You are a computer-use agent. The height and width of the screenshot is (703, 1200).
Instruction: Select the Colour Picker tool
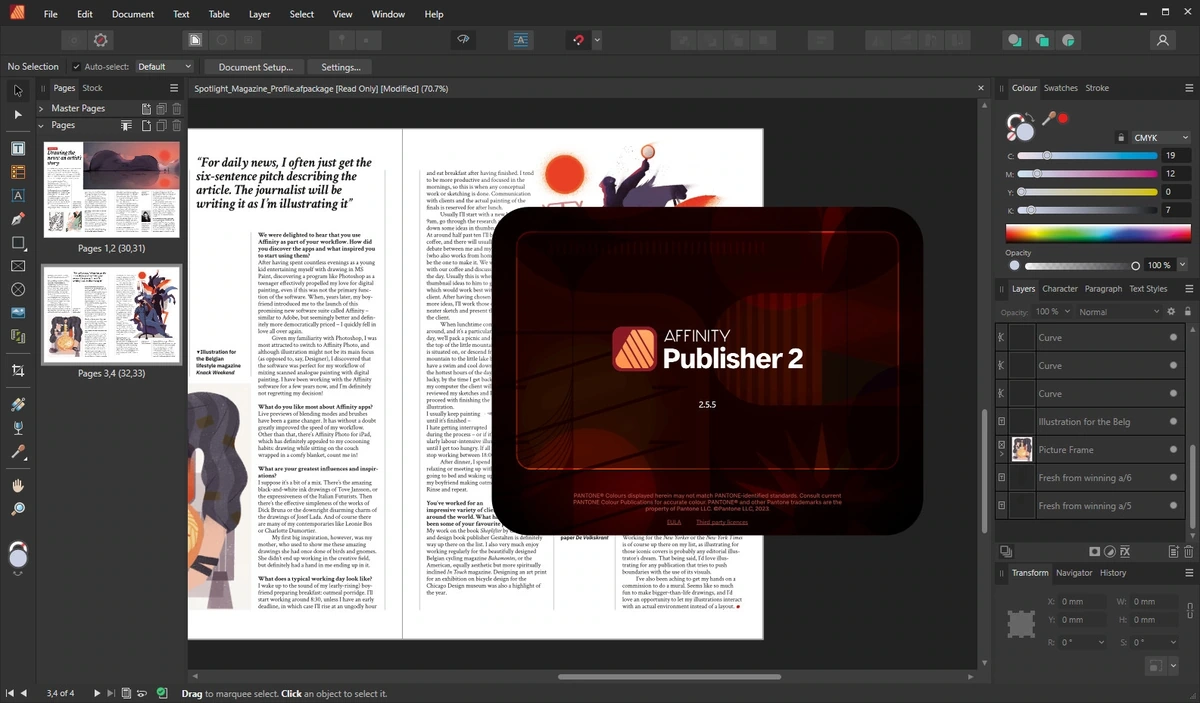(x=18, y=452)
